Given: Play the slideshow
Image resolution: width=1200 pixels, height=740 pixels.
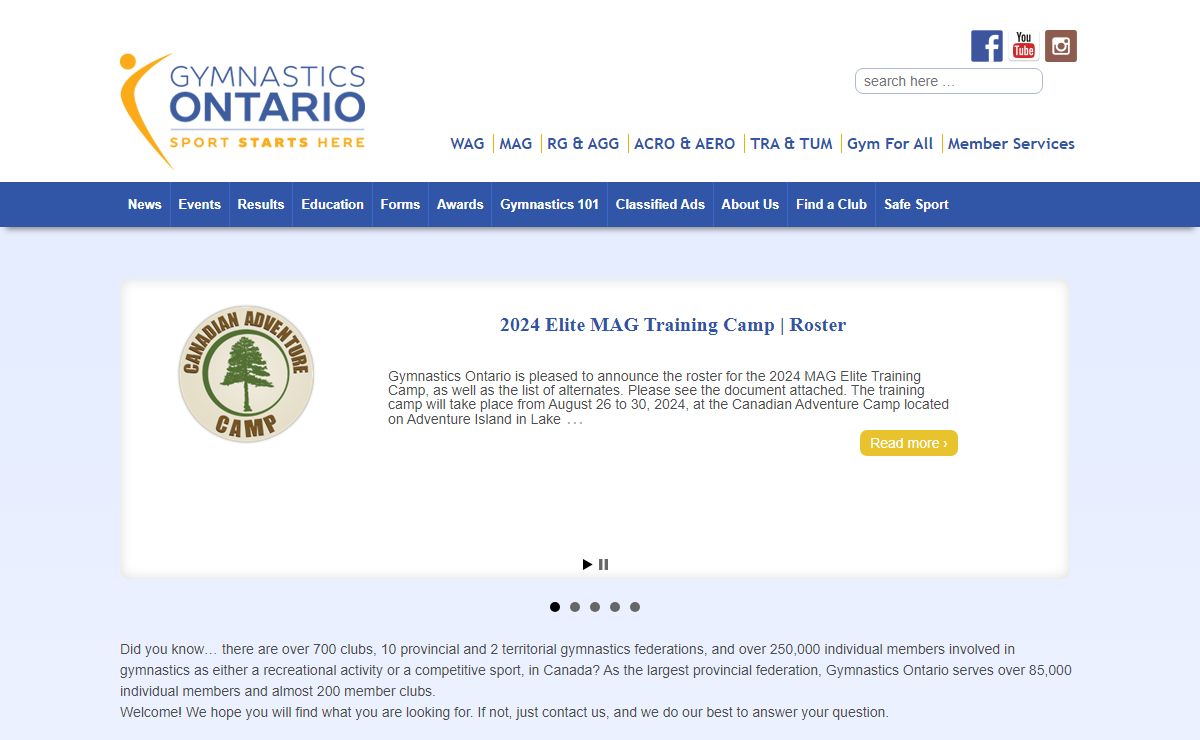Looking at the screenshot, I should tap(588, 564).
